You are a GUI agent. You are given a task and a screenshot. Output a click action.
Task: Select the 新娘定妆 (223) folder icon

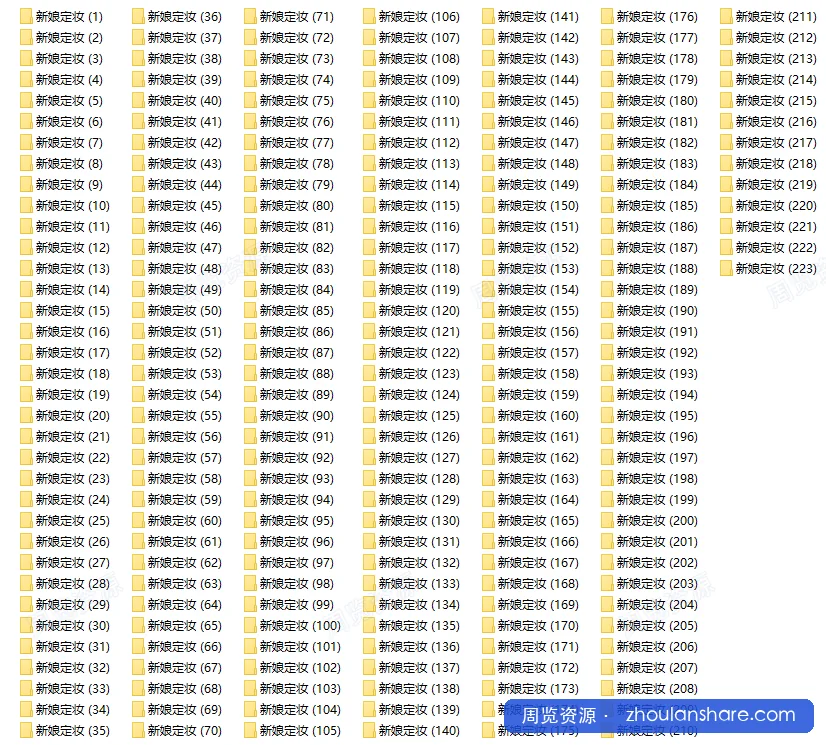pos(726,269)
